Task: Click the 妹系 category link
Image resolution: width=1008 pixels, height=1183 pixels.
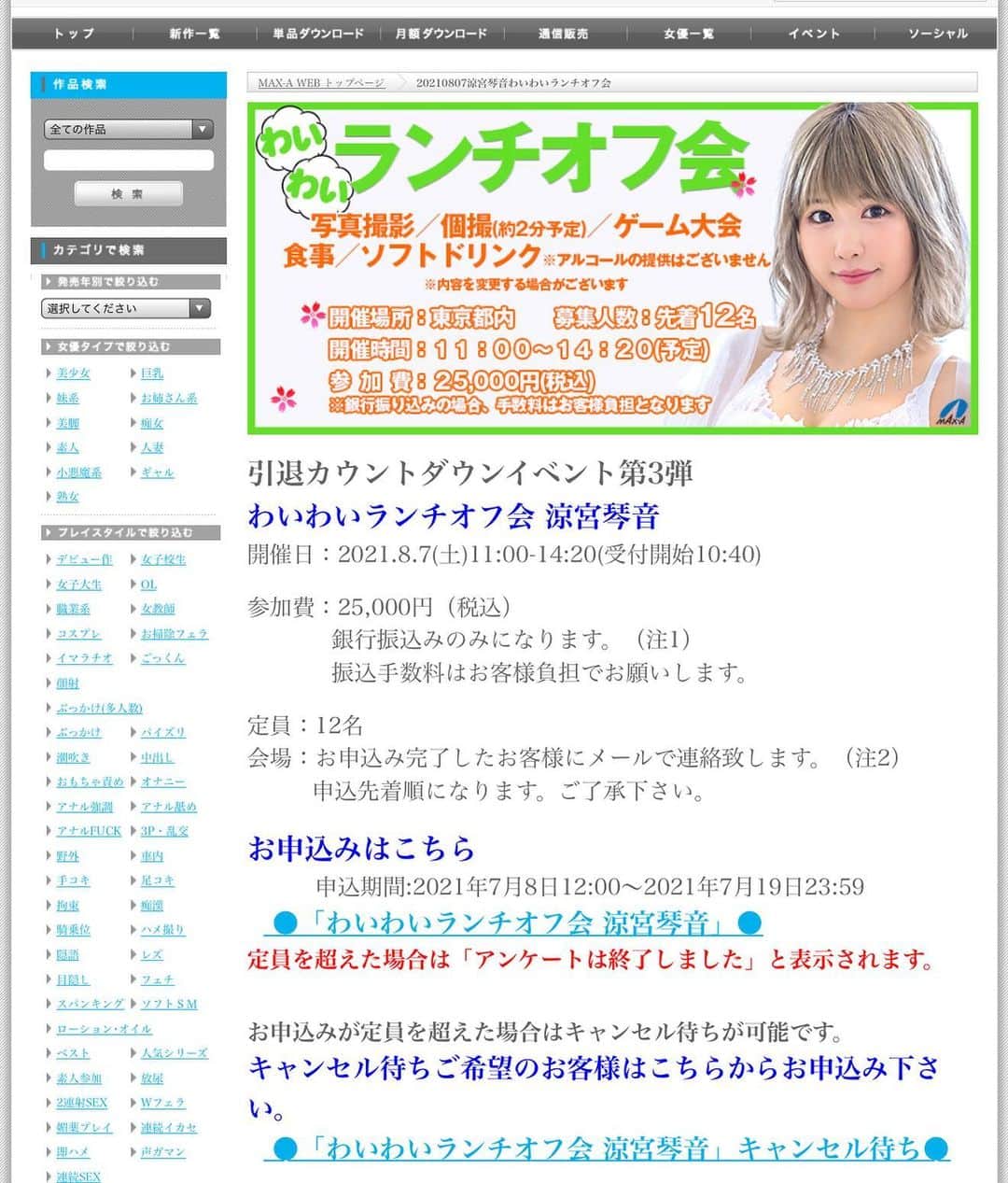Action: pyautogui.click(x=67, y=398)
